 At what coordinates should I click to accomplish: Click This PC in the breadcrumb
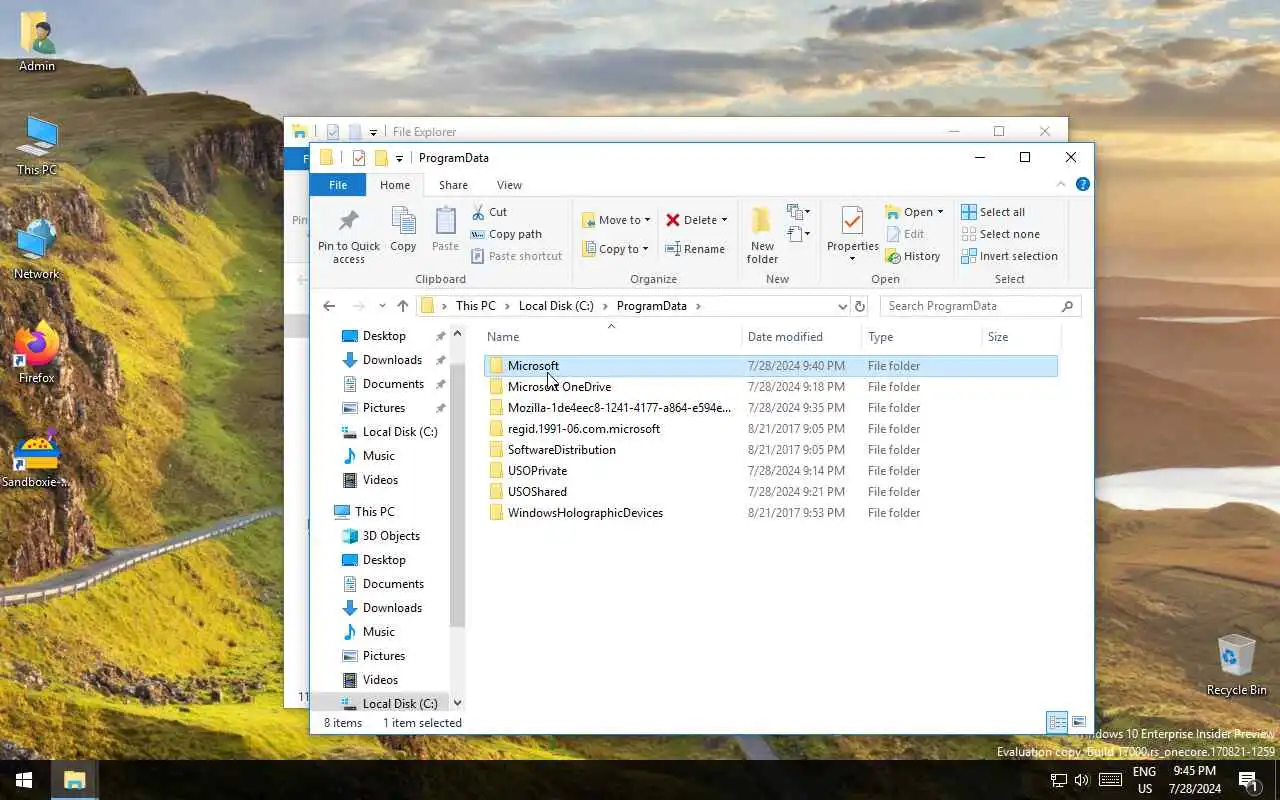(x=475, y=306)
